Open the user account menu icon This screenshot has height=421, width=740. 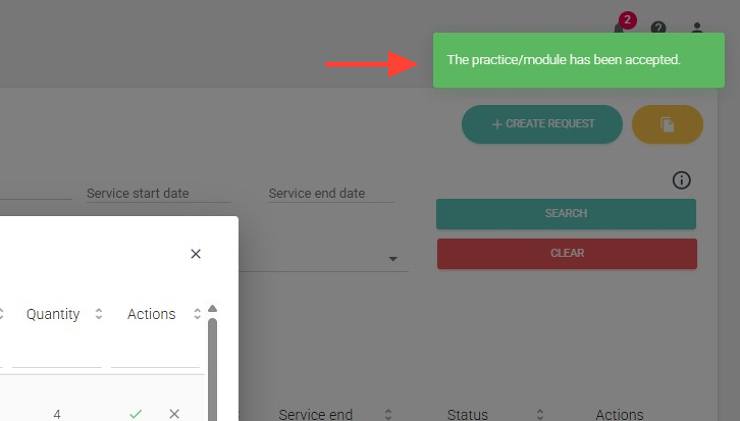click(697, 28)
